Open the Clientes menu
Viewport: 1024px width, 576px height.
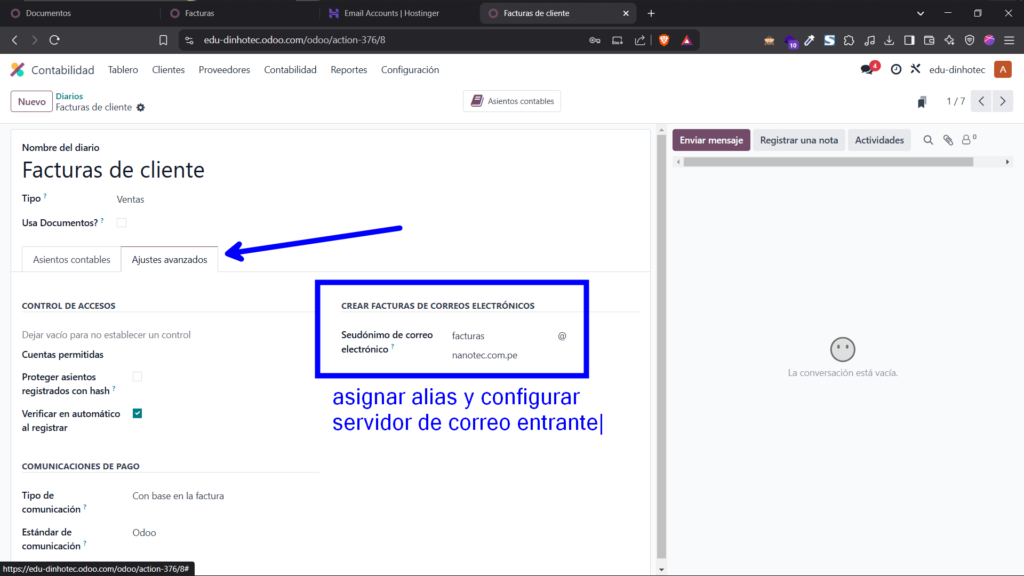tap(168, 69)
